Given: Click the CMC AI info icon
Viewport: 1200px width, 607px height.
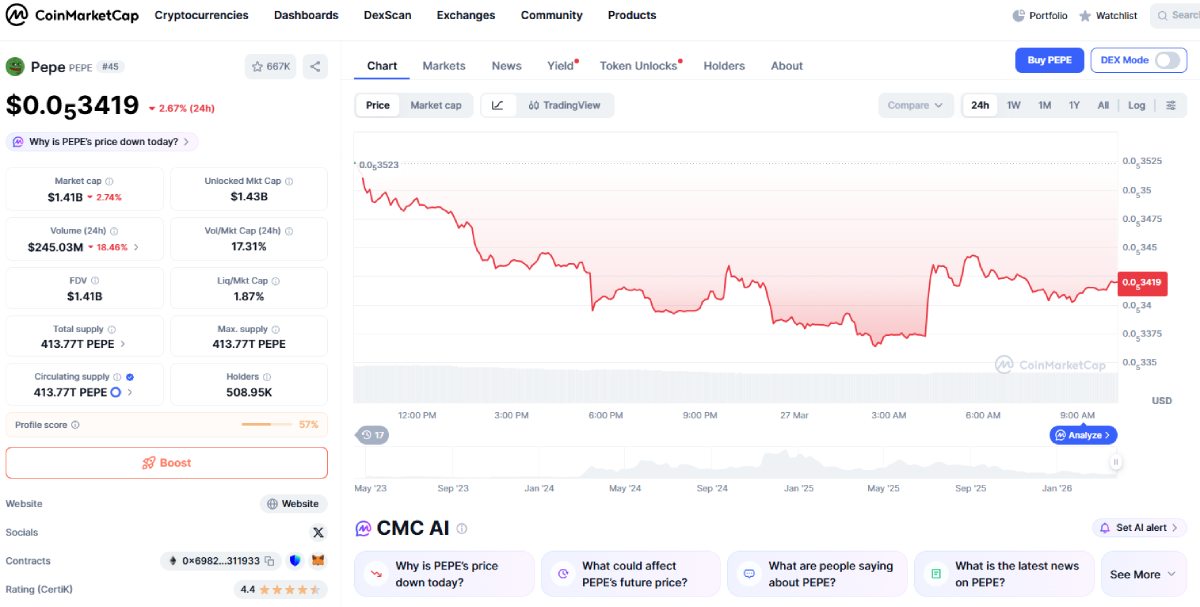Looking at the screenshot, I should pyautogui.click(x=462, y=528).
